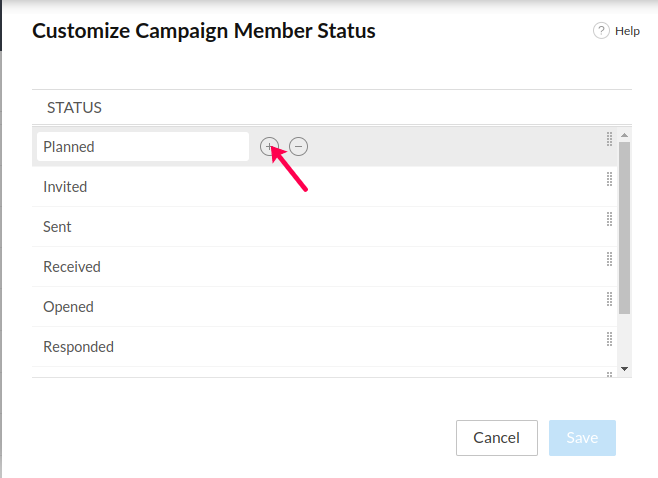Click the drag handle on the Sent row
The image size is (658, 478).
tap(609, 219)
